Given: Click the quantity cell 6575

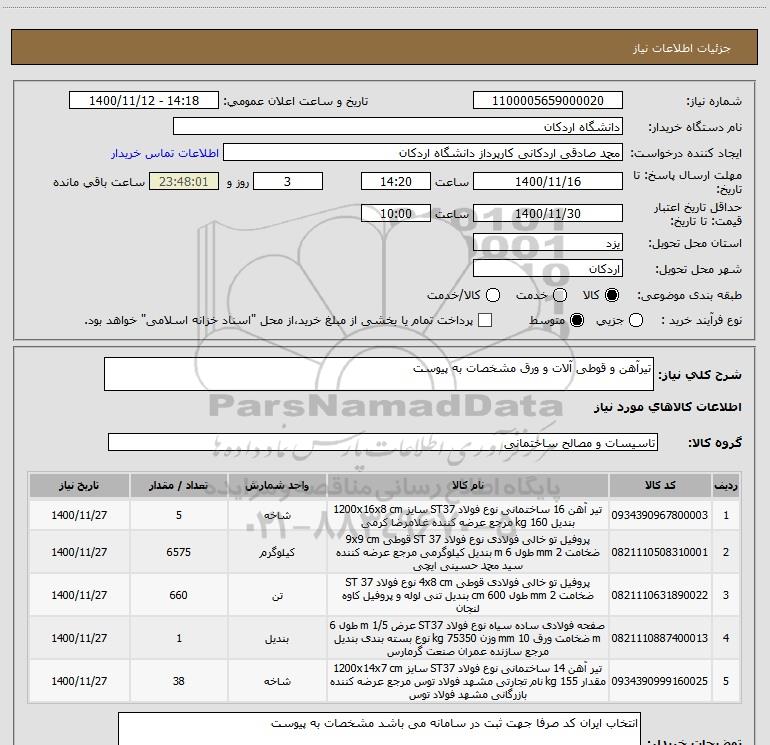Looking at the screenshot, I should (x=178, y=552).
